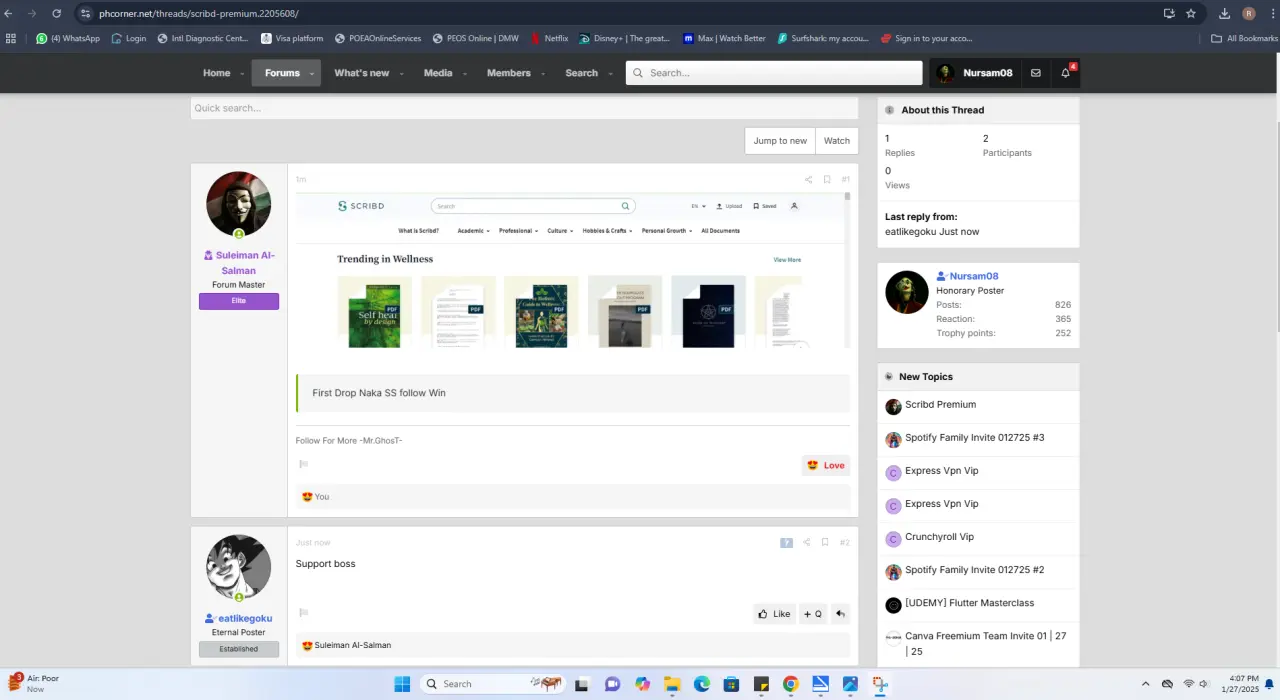Open the Forums nav item
The width and height of the screenshot is (1280, 700).
[x=282, y=73]
